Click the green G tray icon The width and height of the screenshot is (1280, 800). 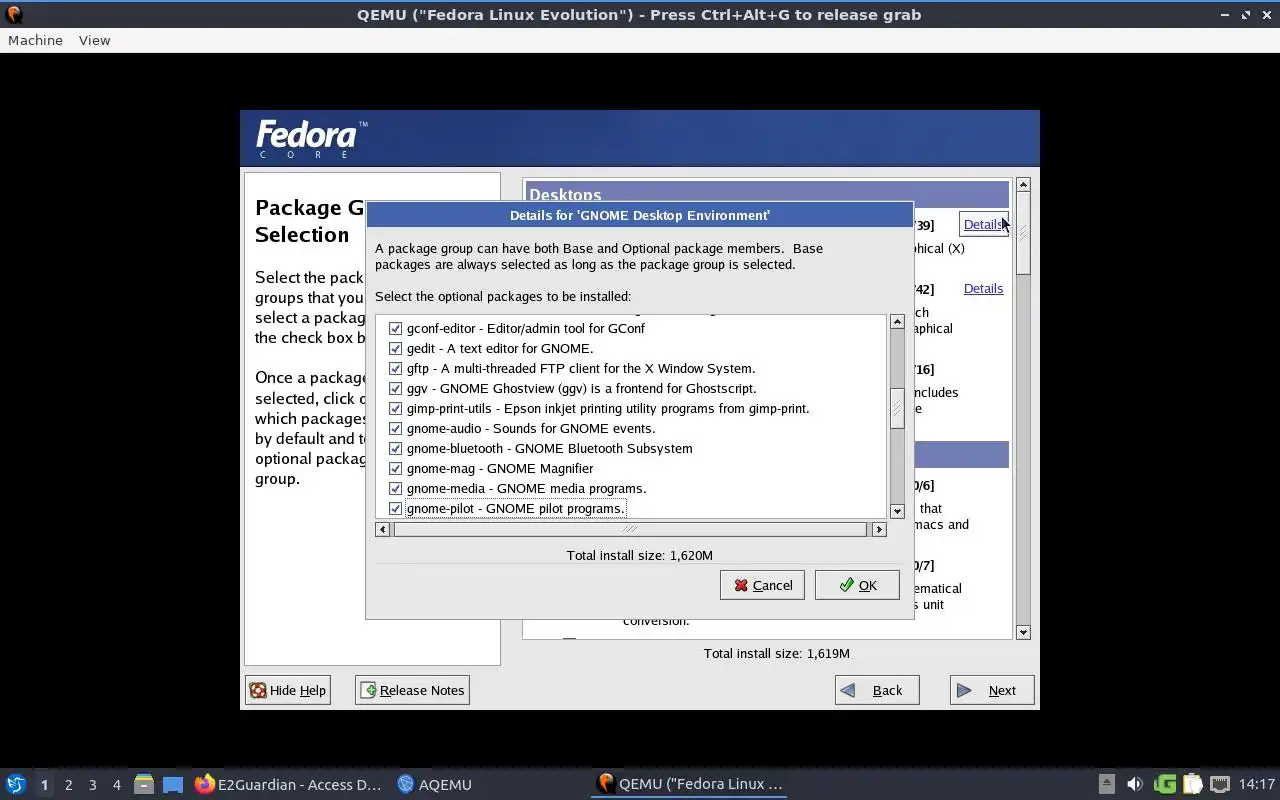[x=1164, y=784]
